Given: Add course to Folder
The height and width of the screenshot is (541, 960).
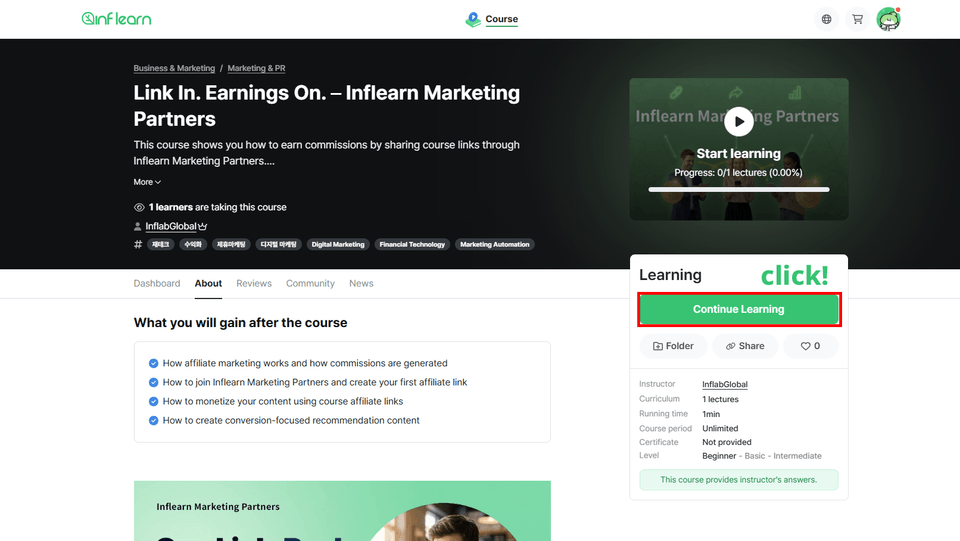Looking at the screenshot, I should [673, 346].
